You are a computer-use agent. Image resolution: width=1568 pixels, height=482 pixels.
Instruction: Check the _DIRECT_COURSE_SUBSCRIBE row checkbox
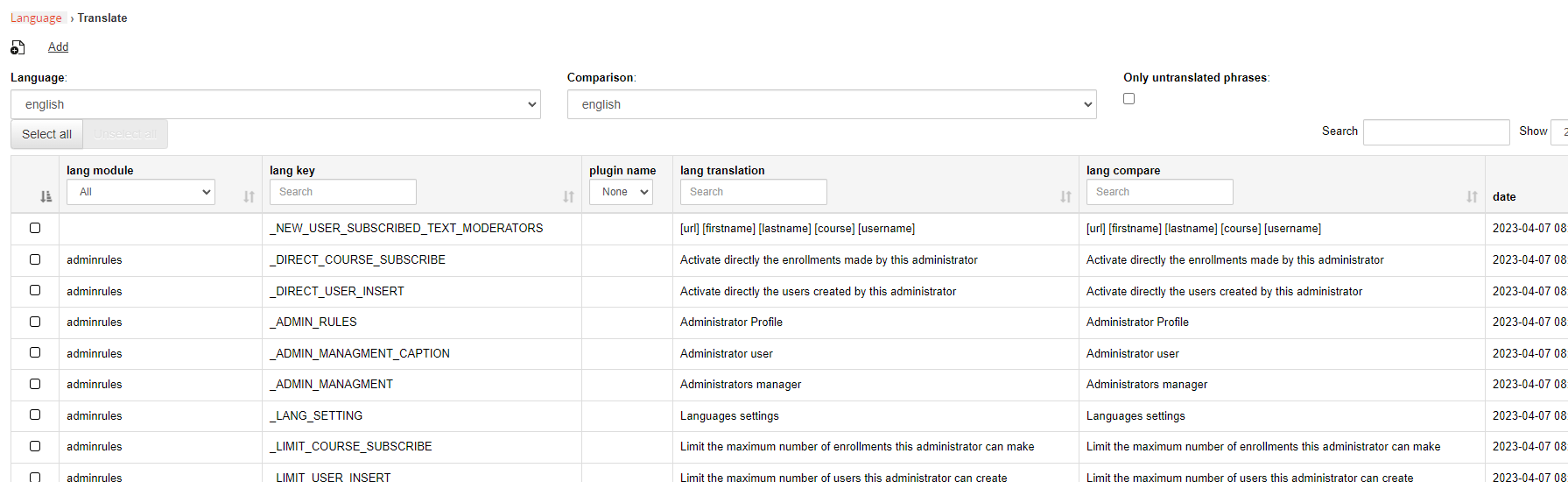tap(35, 259)
